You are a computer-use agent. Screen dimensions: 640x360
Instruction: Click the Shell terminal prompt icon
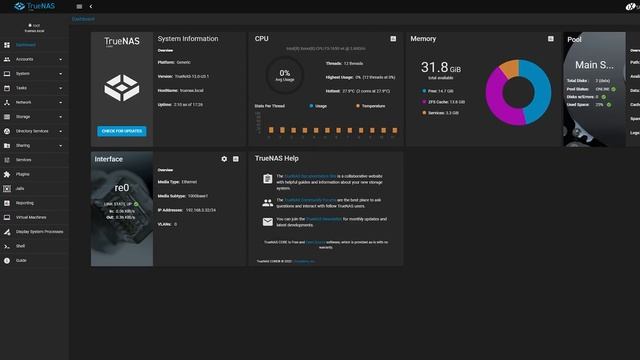(7, 246)
